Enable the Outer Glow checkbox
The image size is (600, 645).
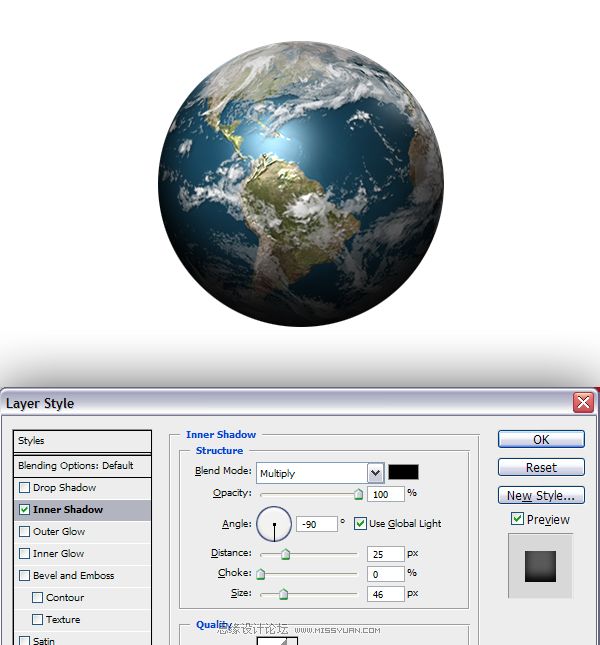pos(25,531)
